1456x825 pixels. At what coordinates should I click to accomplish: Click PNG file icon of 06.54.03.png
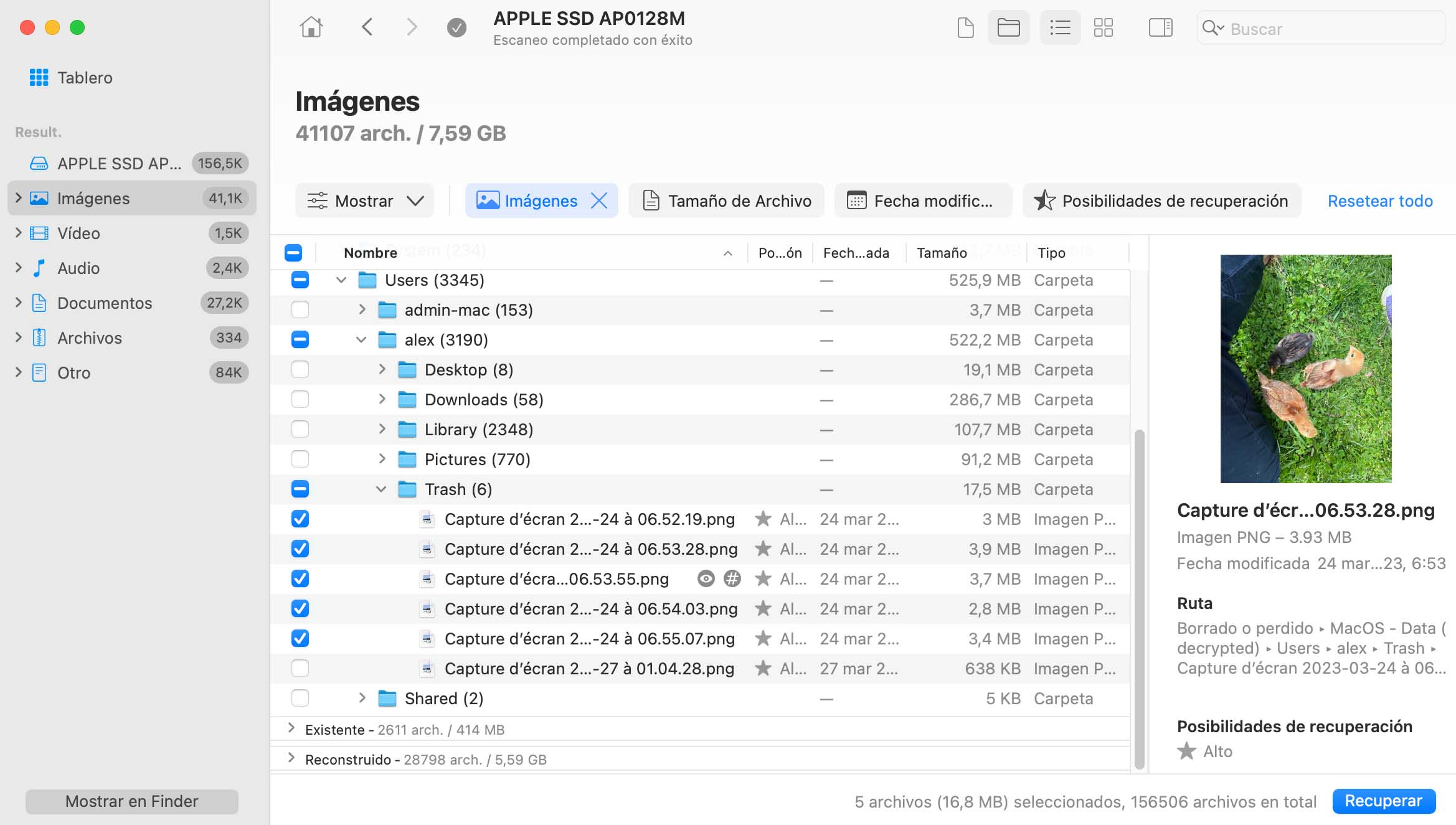click(427, 609)
